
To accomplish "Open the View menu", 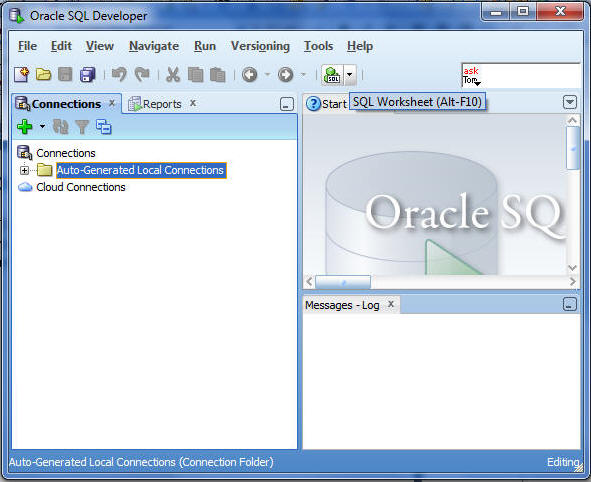I will 100,46.
